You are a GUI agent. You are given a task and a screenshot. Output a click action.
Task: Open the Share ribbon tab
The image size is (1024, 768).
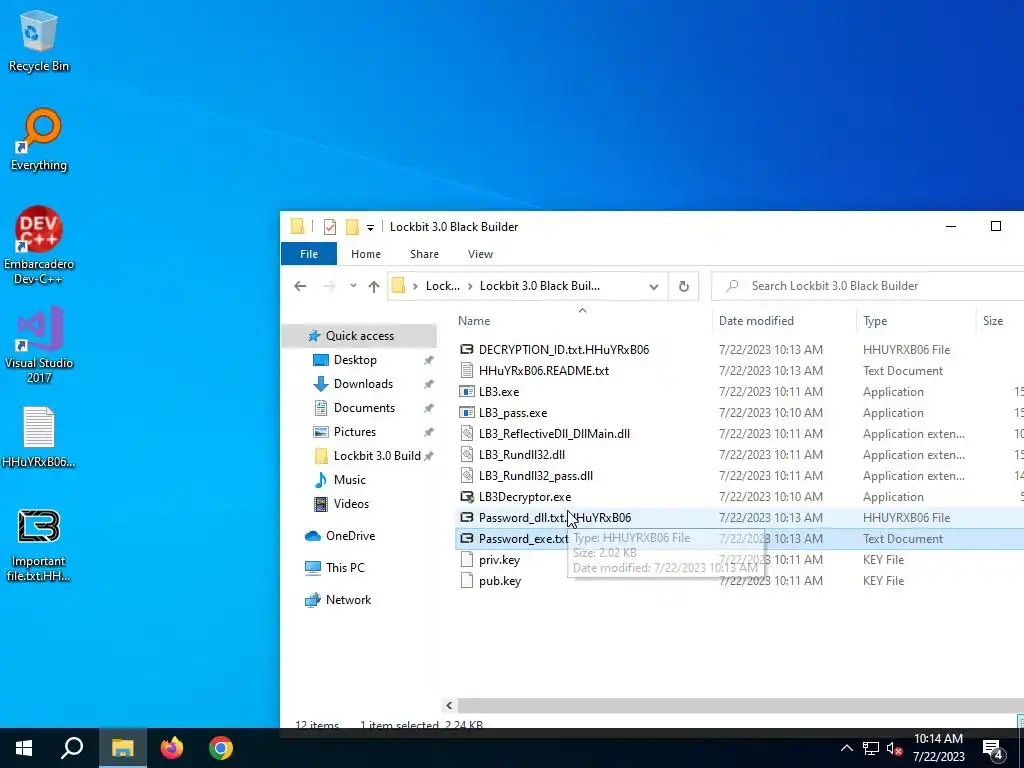click(424, 254)
